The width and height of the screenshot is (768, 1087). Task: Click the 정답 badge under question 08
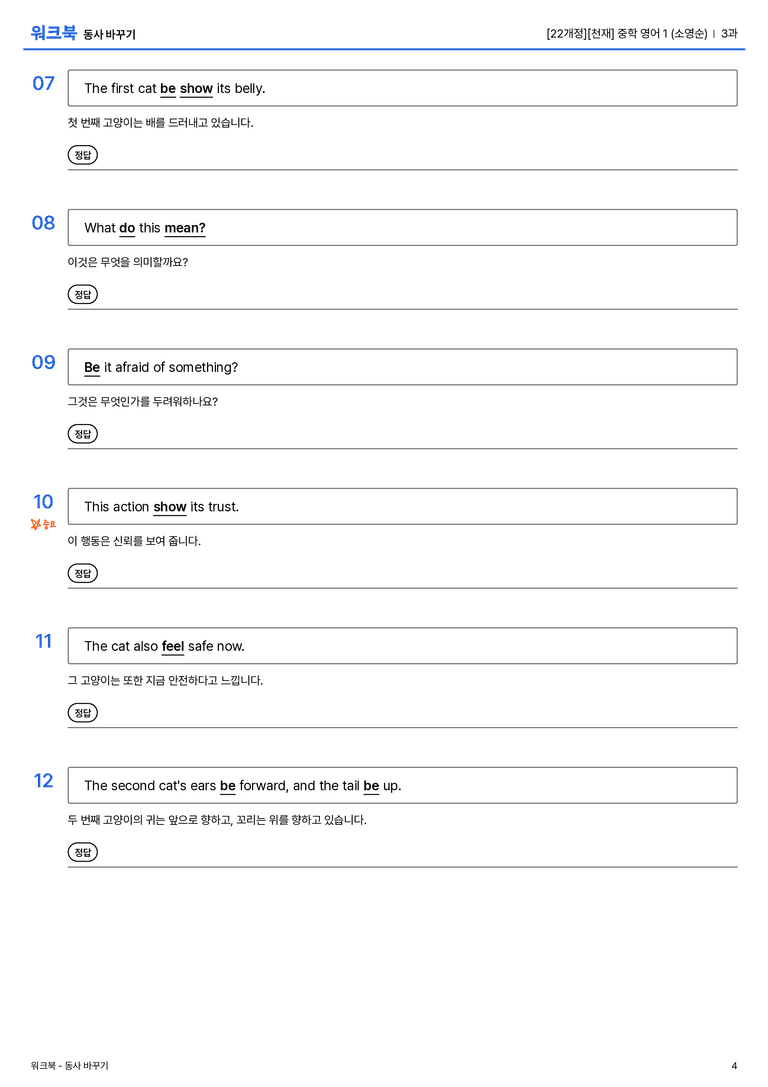tap(82, 294)
